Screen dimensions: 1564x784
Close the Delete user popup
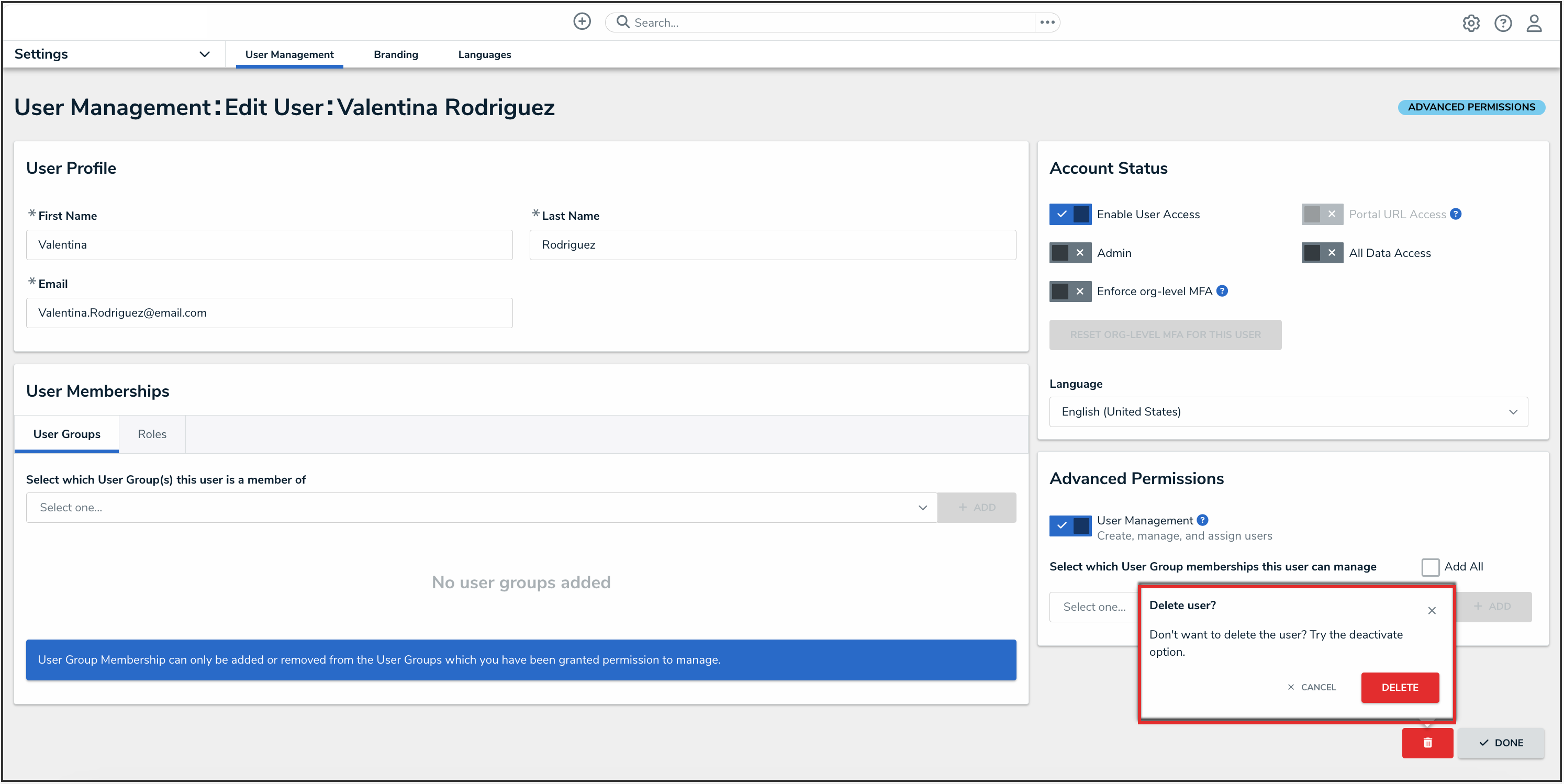click(x=1432, y=610)
